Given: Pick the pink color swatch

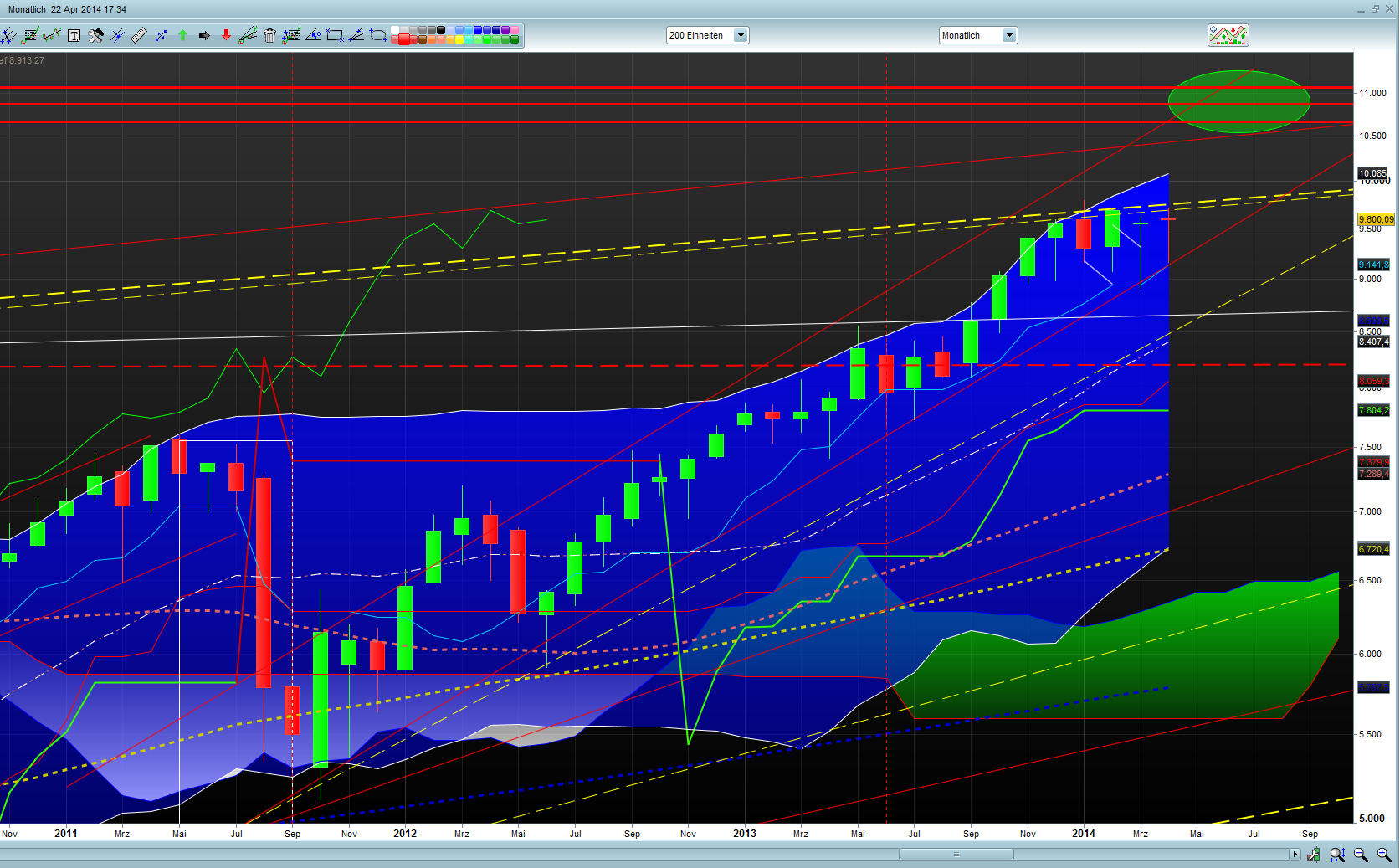Looking at the screenshot, I should pos(515,30).
